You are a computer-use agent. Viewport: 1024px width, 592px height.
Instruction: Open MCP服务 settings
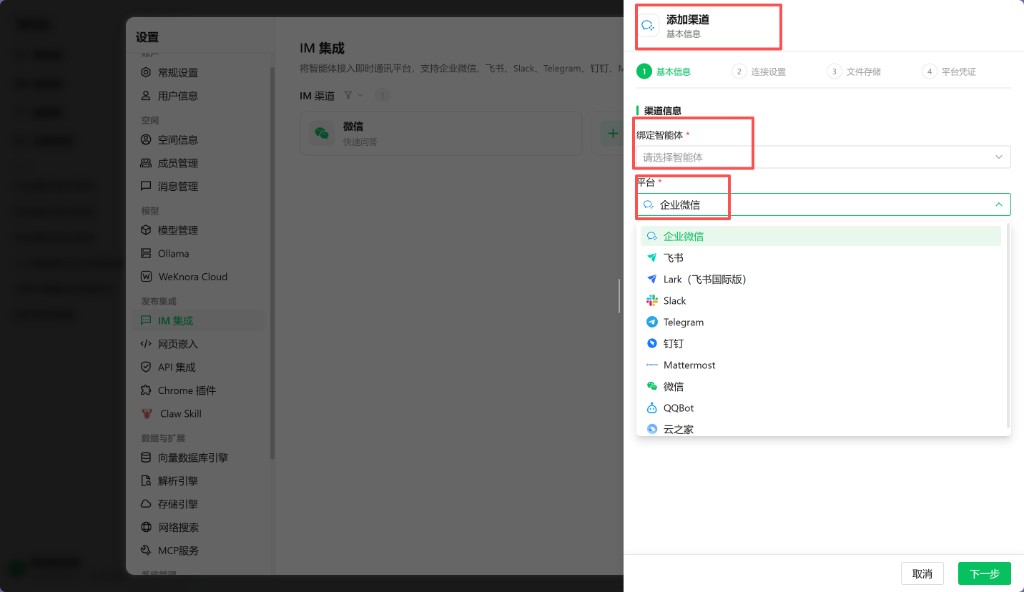click(x=199, y=551)
